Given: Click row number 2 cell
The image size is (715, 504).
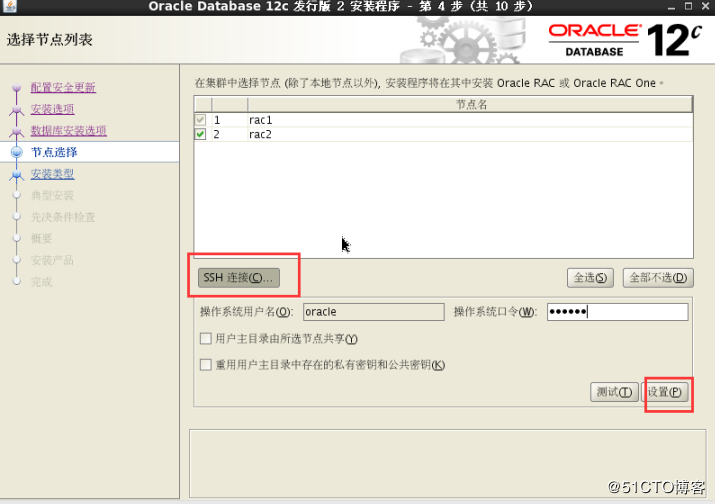Looking at the screenshot, I should 229,134.
